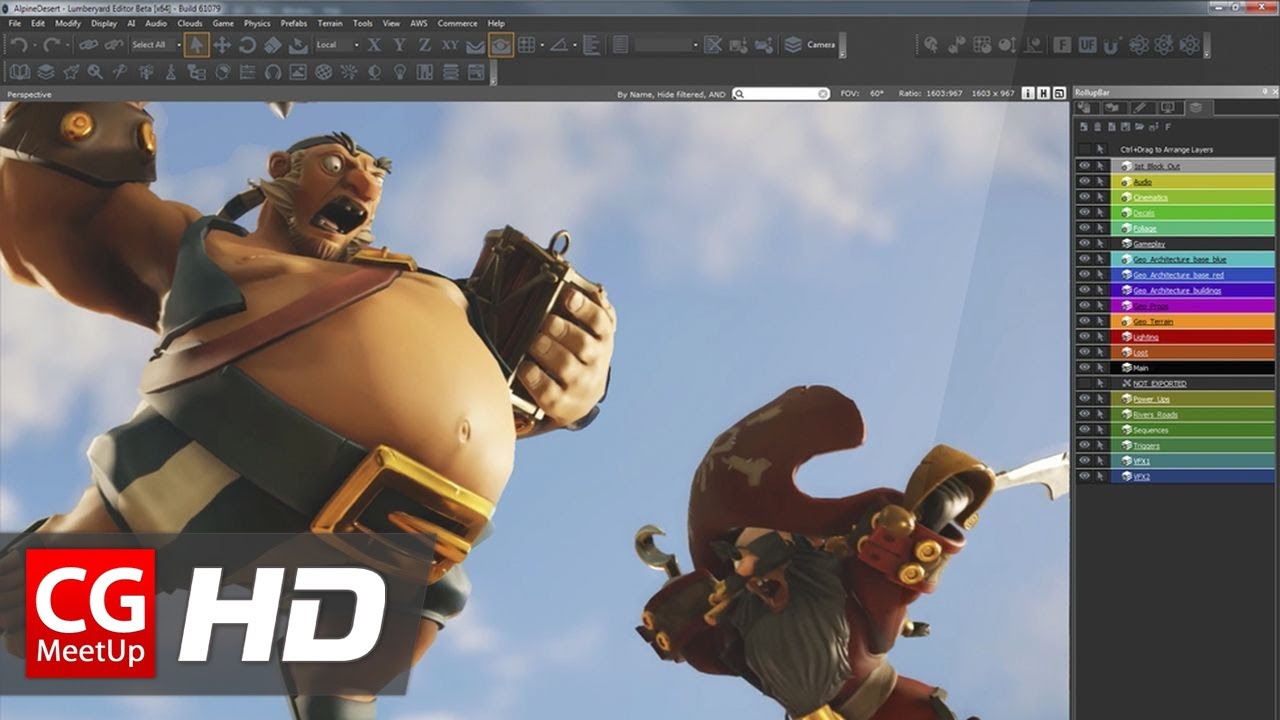Open the Local coordinate system dropdown
Viewport: 1280px width, 720px height.
click(337, 45)
